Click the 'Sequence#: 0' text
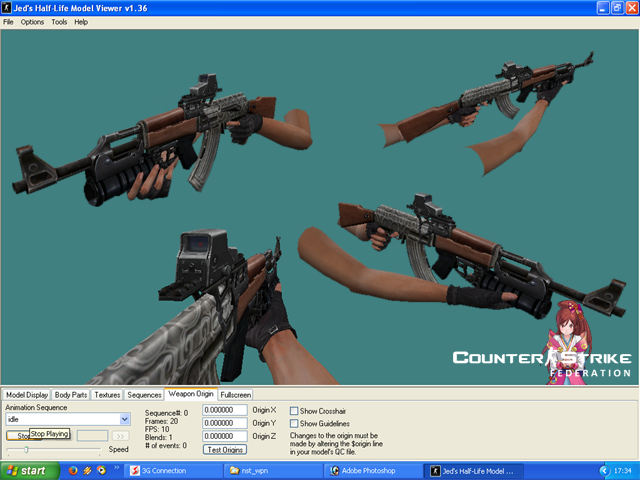Image resolution: width=640 pixels, height=480 pixels. [x=166, y=413]
